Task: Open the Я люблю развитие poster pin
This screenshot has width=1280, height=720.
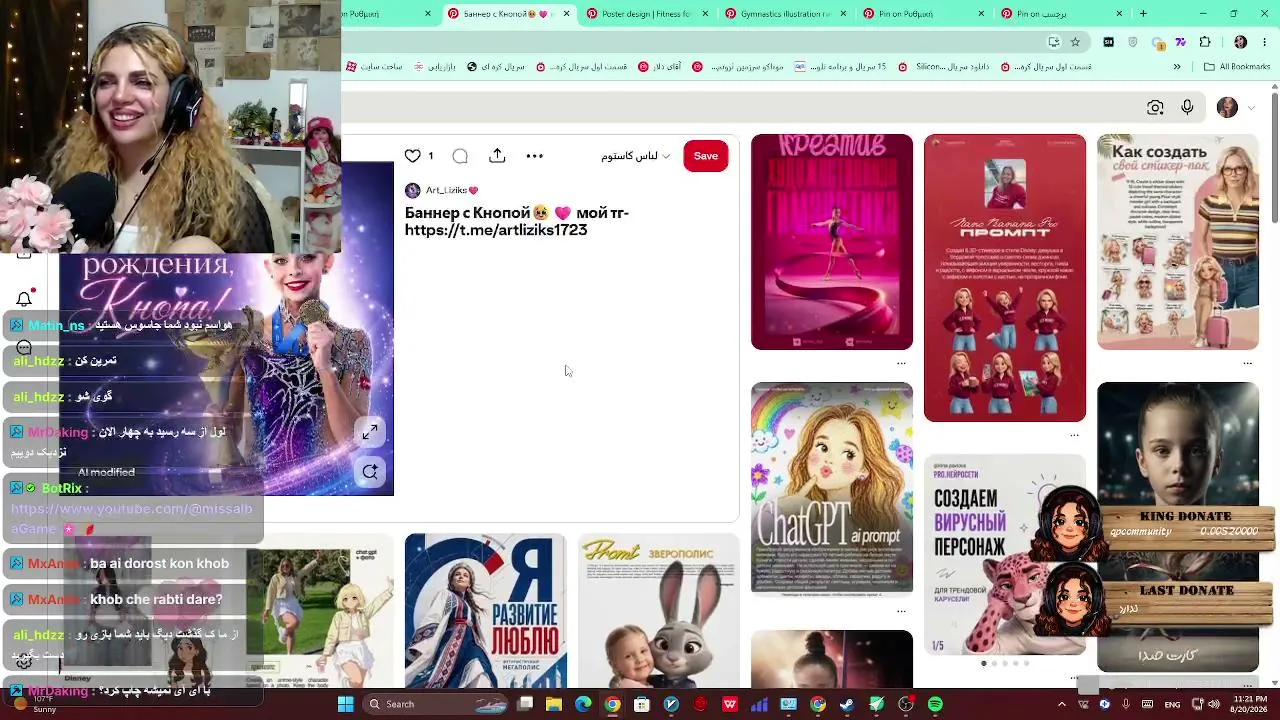Action: pyautogui.click(x=486, y=611)
